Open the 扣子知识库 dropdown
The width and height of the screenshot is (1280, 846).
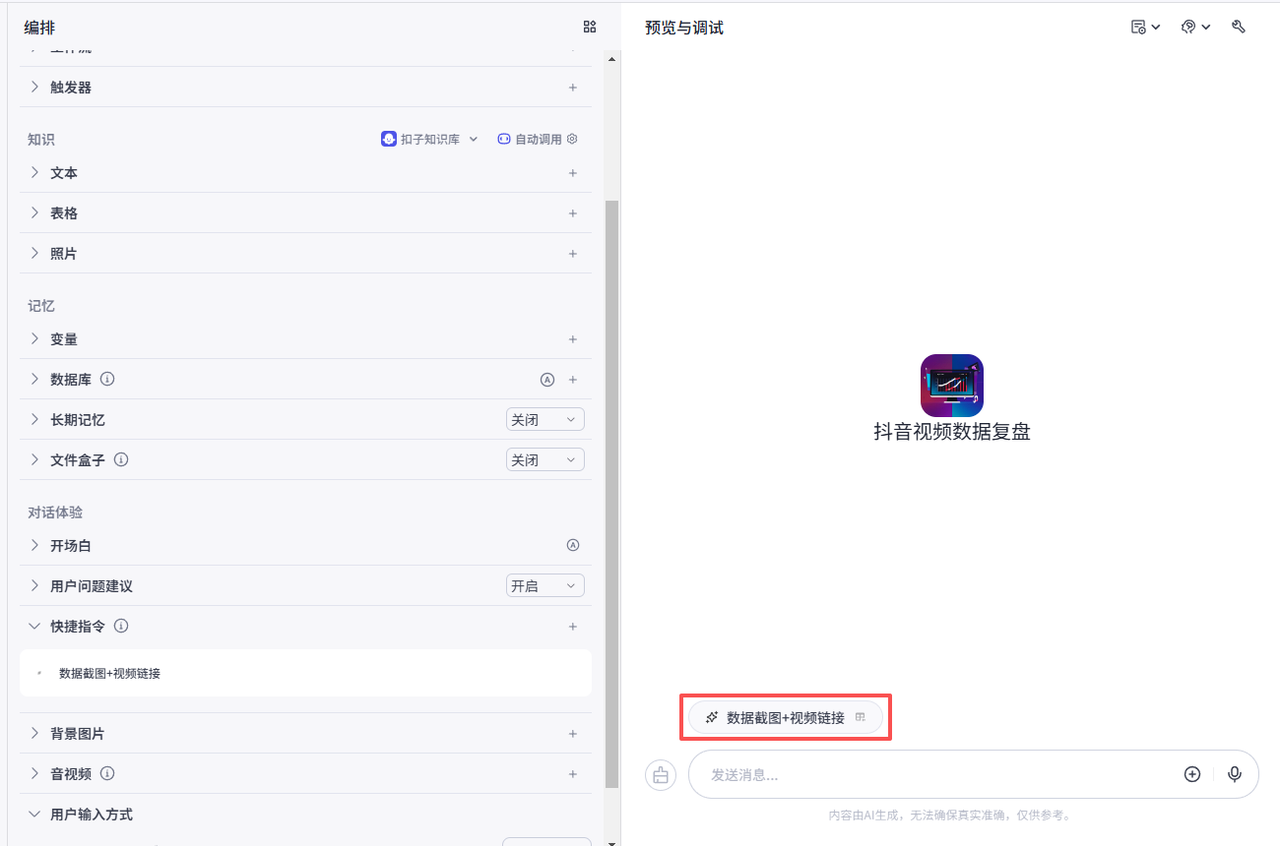pyautogui.click(x=430, y=139)
